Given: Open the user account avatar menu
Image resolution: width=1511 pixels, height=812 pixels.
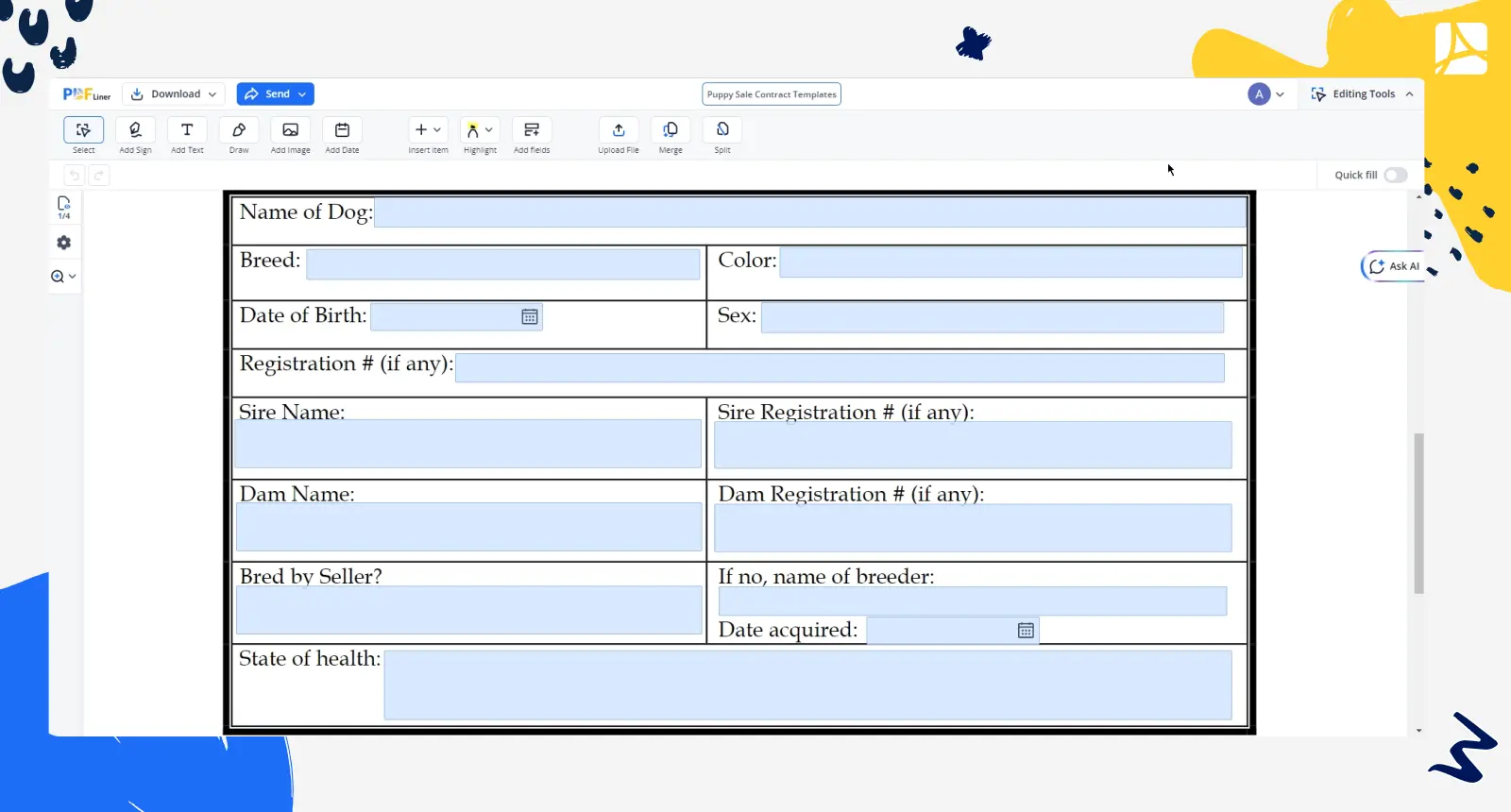Looking at the screenshot, I should click(x=1265, y=94).
